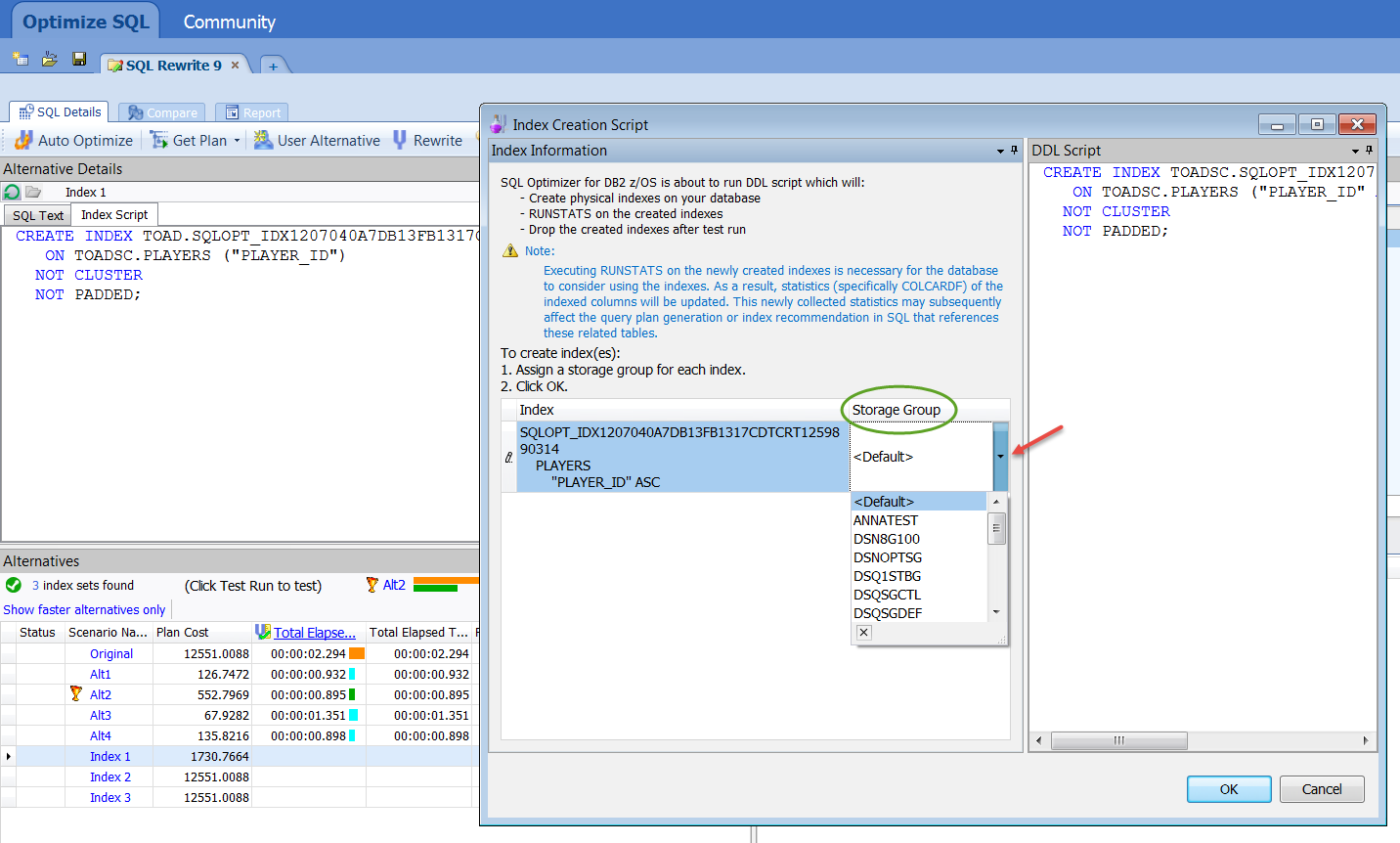Choose DSQSGDEF storage group
1400x843 pixels.
click(919, 613)
